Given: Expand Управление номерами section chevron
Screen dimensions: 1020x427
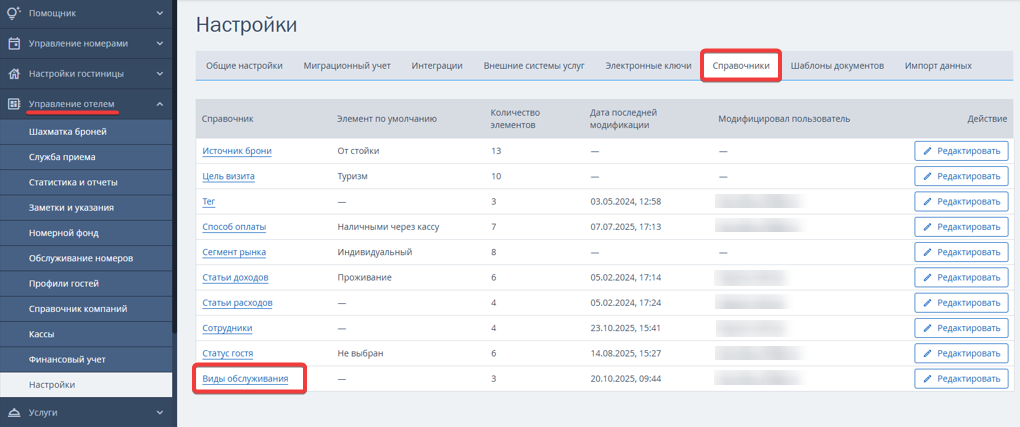Looking at the screenshot, I should coord(160,44).
